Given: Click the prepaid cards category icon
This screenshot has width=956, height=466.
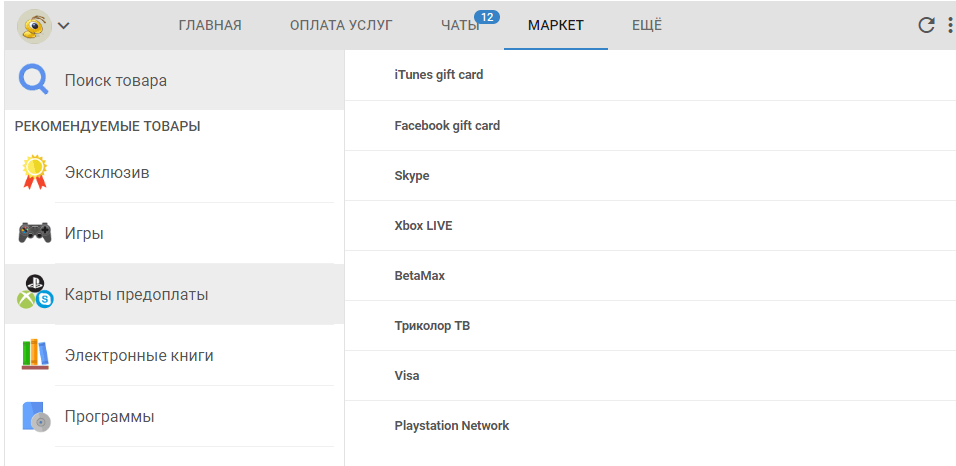Looking at the screenshot, I should [x=34, y=294].
